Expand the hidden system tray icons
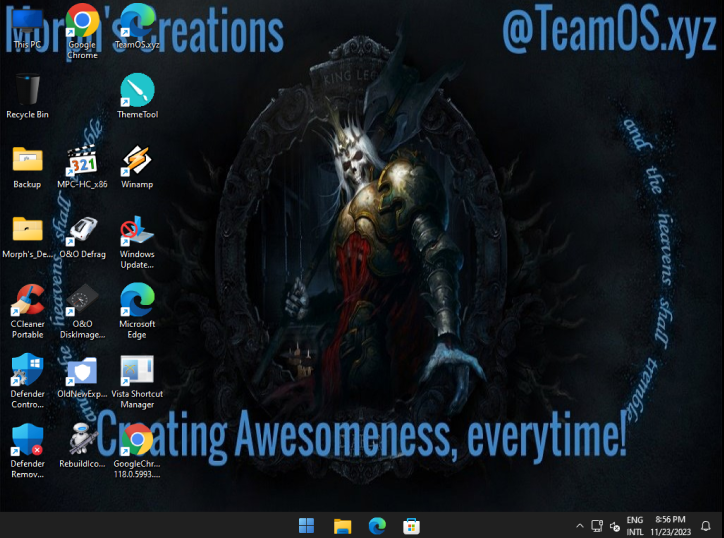Screen dimensions: 724x538 coord(580,526)
